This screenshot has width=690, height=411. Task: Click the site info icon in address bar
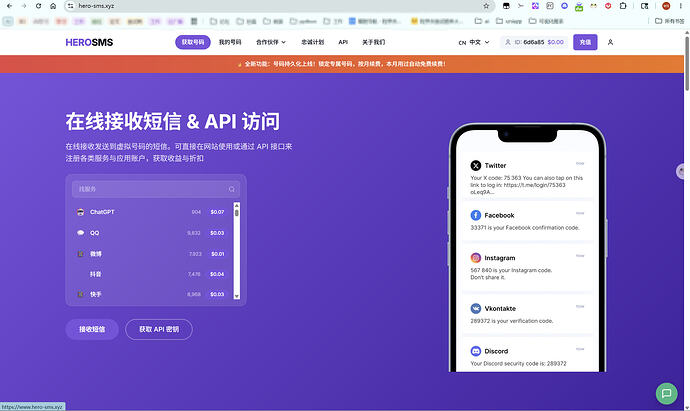[x=71, y=6]
